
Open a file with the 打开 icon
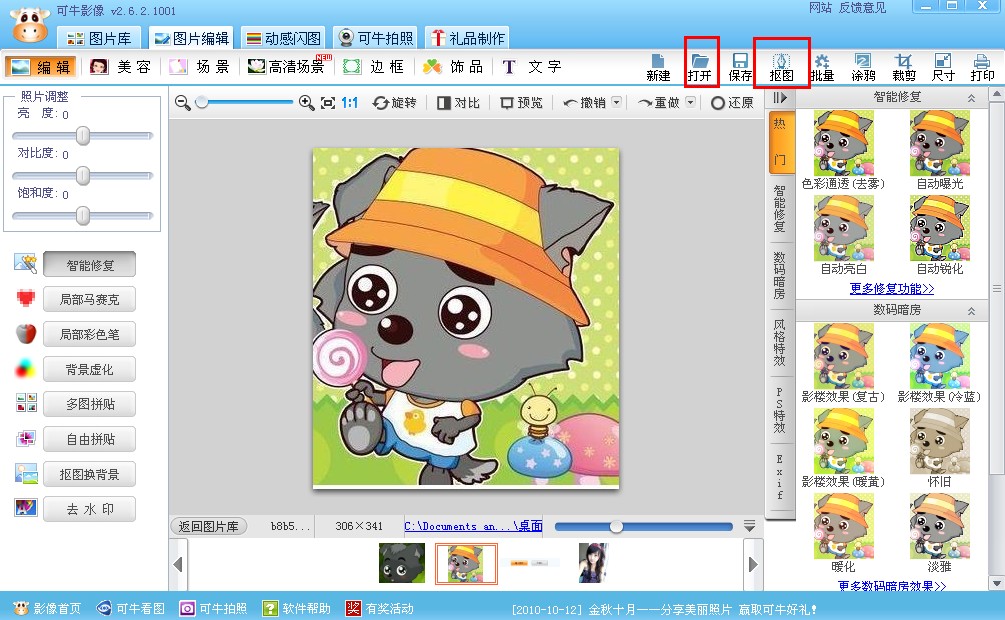pos(700,67)
